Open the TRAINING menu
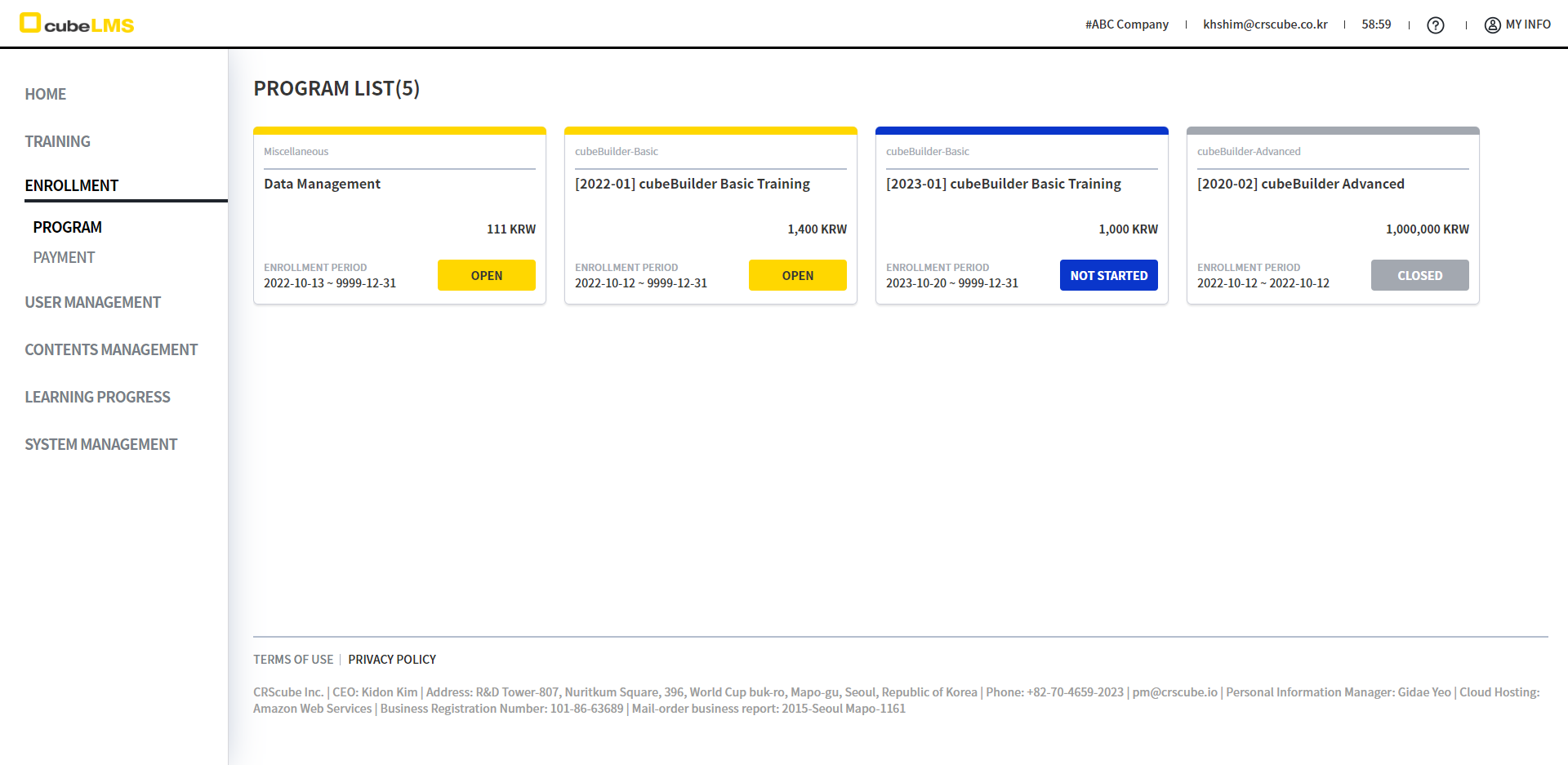The image size is (1568, 765). [57, 141]
